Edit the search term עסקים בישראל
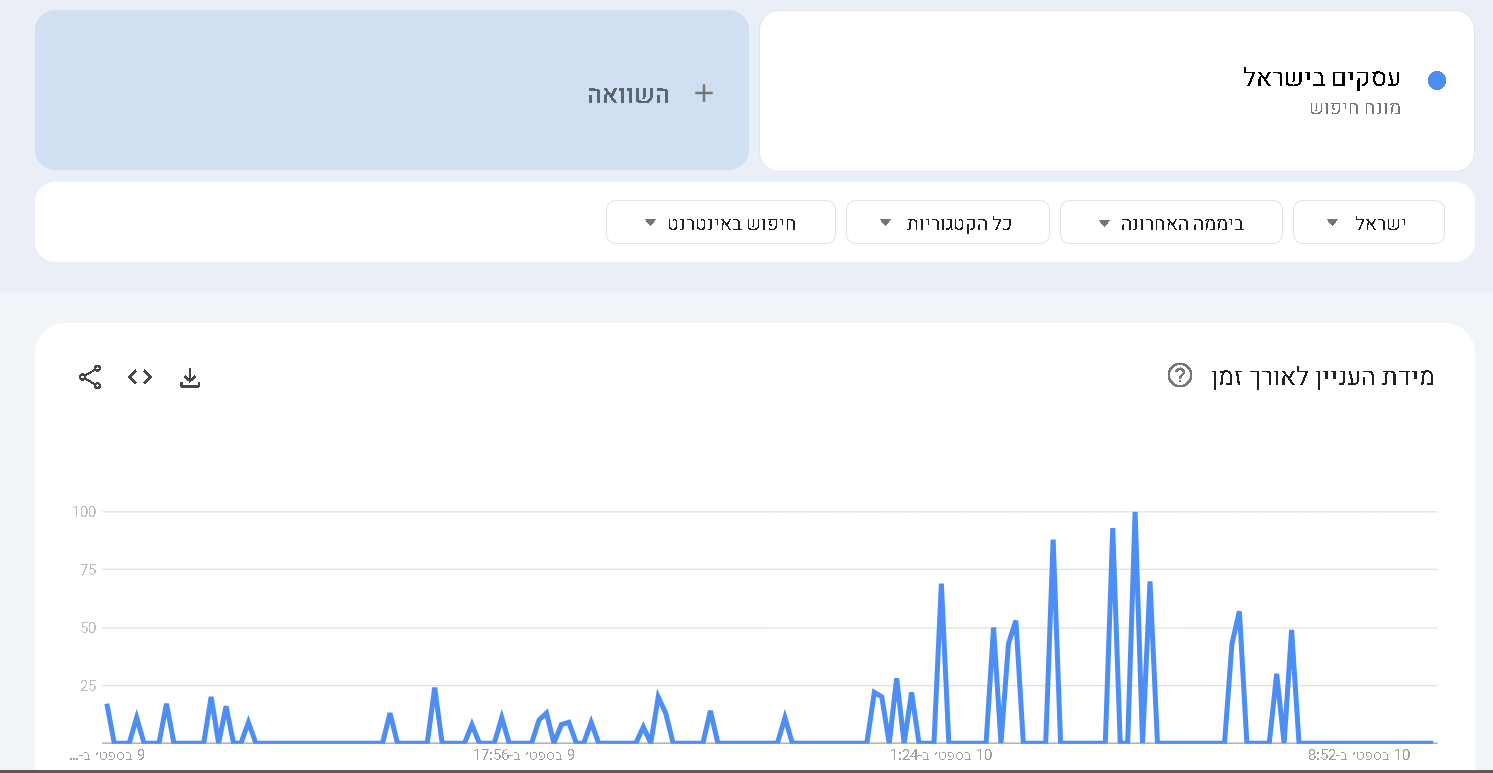The height and width of the screenshot is (773, 1493). pyautogui.click(x=1320, y=78)
